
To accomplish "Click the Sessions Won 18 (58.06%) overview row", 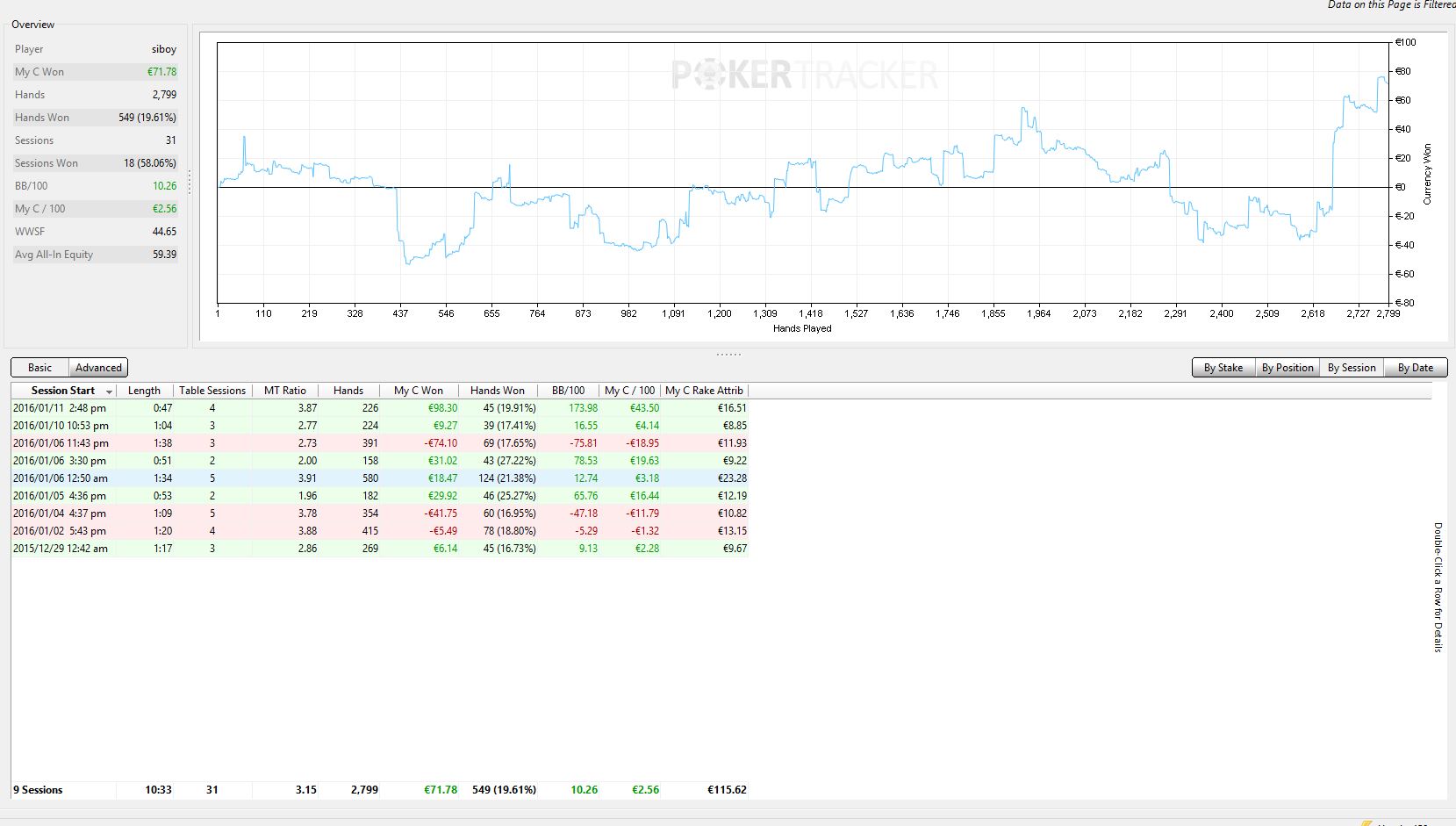I will 96,163.
